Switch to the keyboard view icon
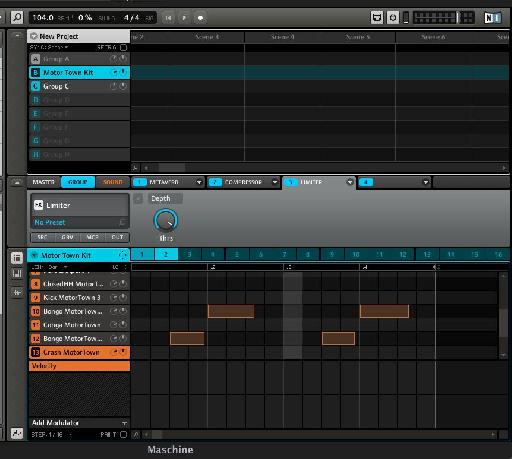512x459 pixels. pos(17,274)
